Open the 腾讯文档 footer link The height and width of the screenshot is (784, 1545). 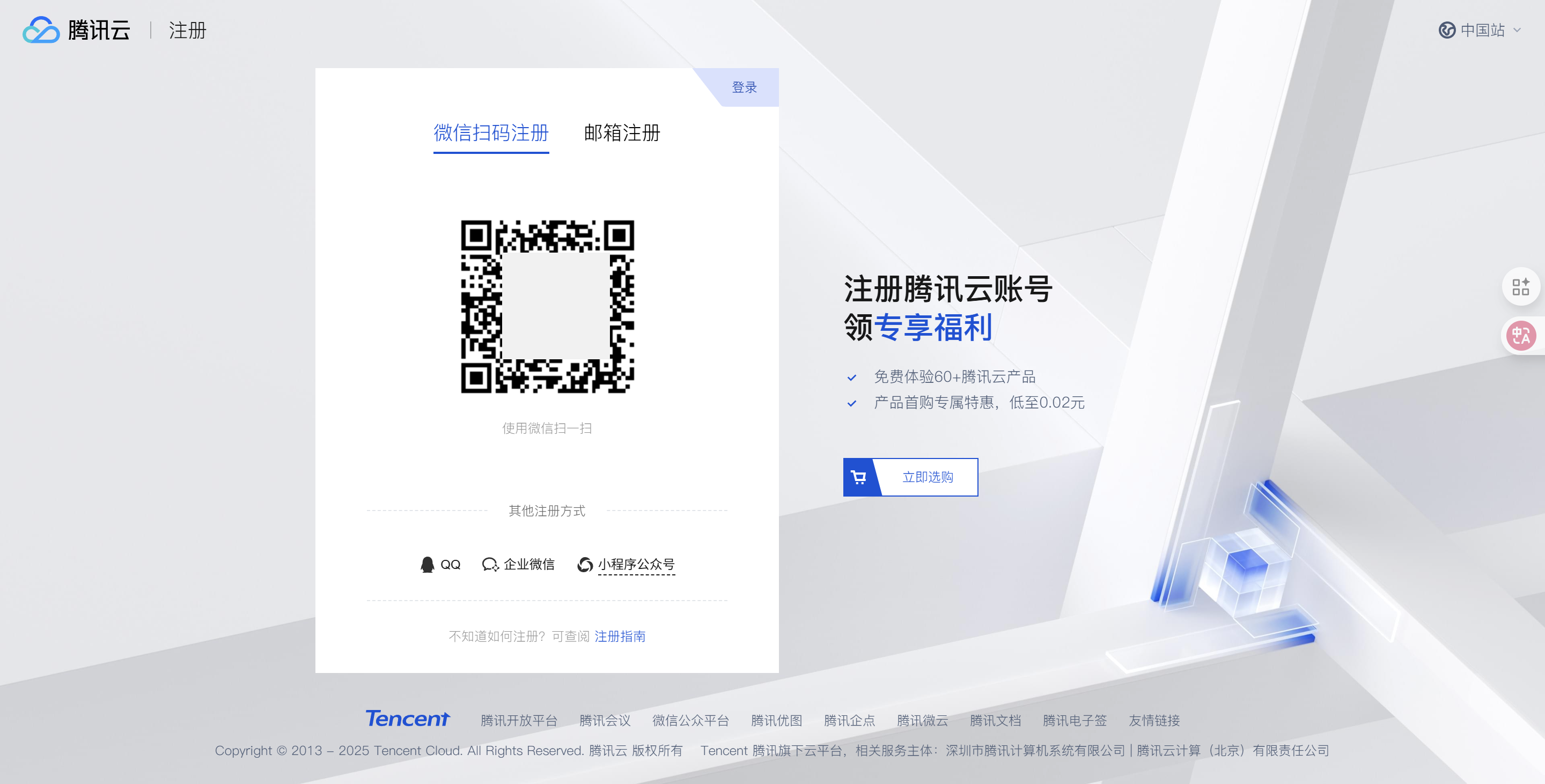click(995, 721)
